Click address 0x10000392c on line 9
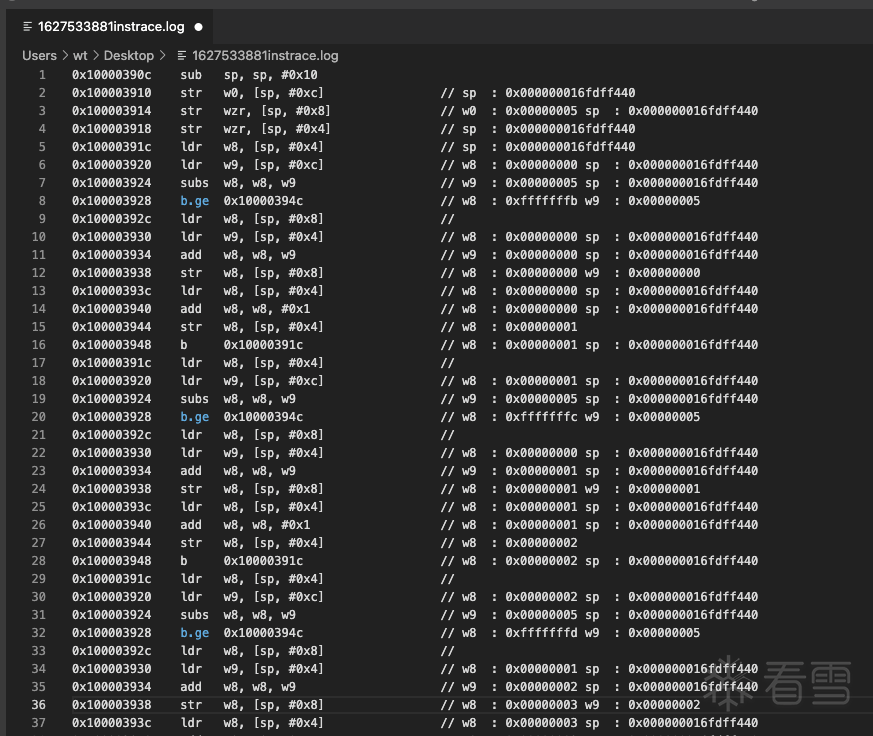The width and height of the screenshot is (873, 736). [111, 219]
